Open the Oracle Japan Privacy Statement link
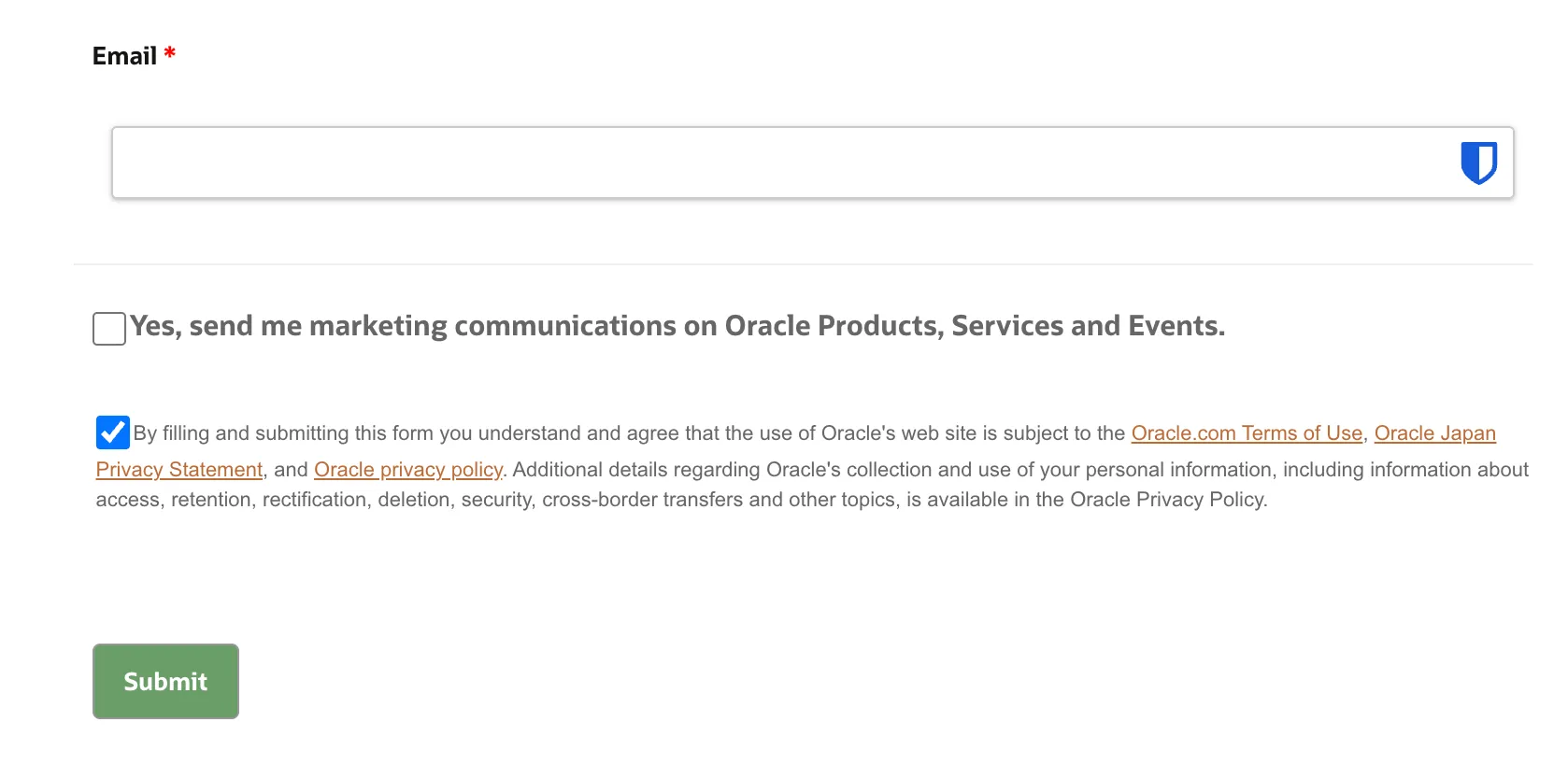 (1434, 433)
